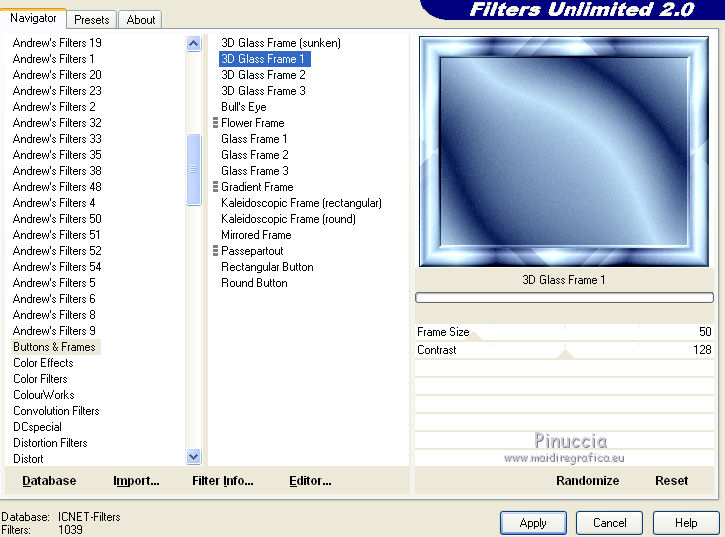Select Andrew's Filters 2 category

[54, 107]
